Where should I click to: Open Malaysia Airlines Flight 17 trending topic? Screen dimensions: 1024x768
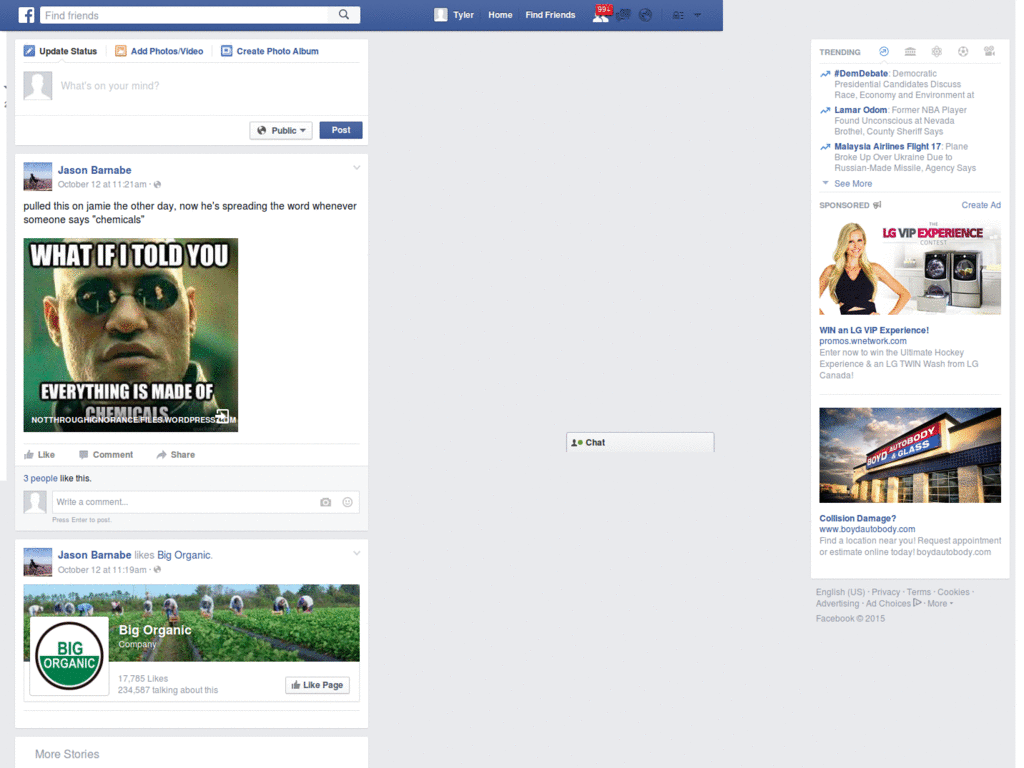pyautogui.click(x=888, y=147)
